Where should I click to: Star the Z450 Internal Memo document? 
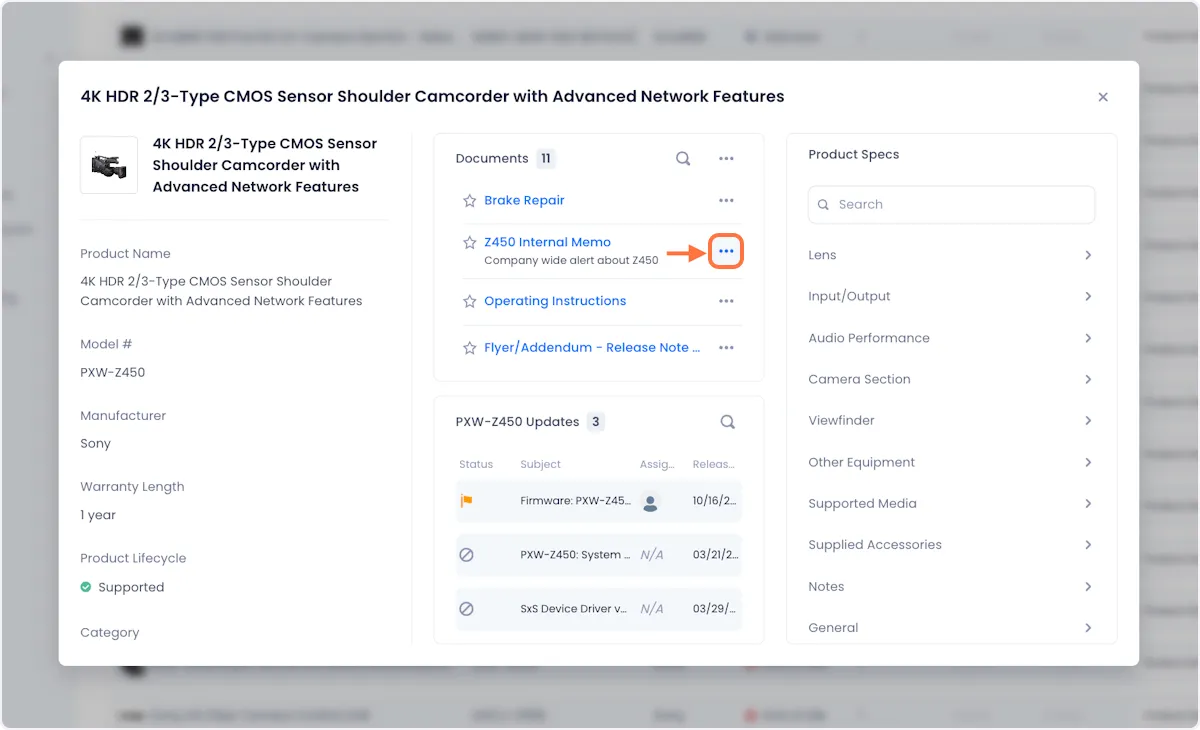coord(469,242)
